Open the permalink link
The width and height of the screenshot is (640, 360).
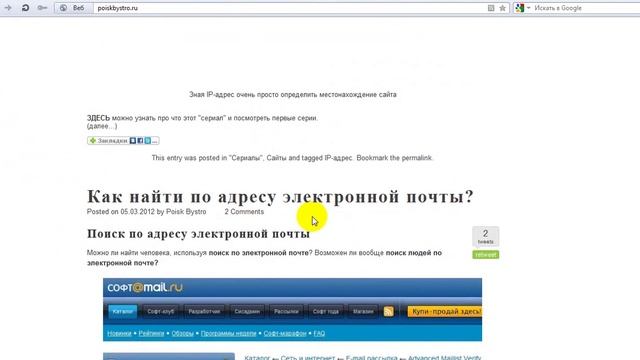416,158
